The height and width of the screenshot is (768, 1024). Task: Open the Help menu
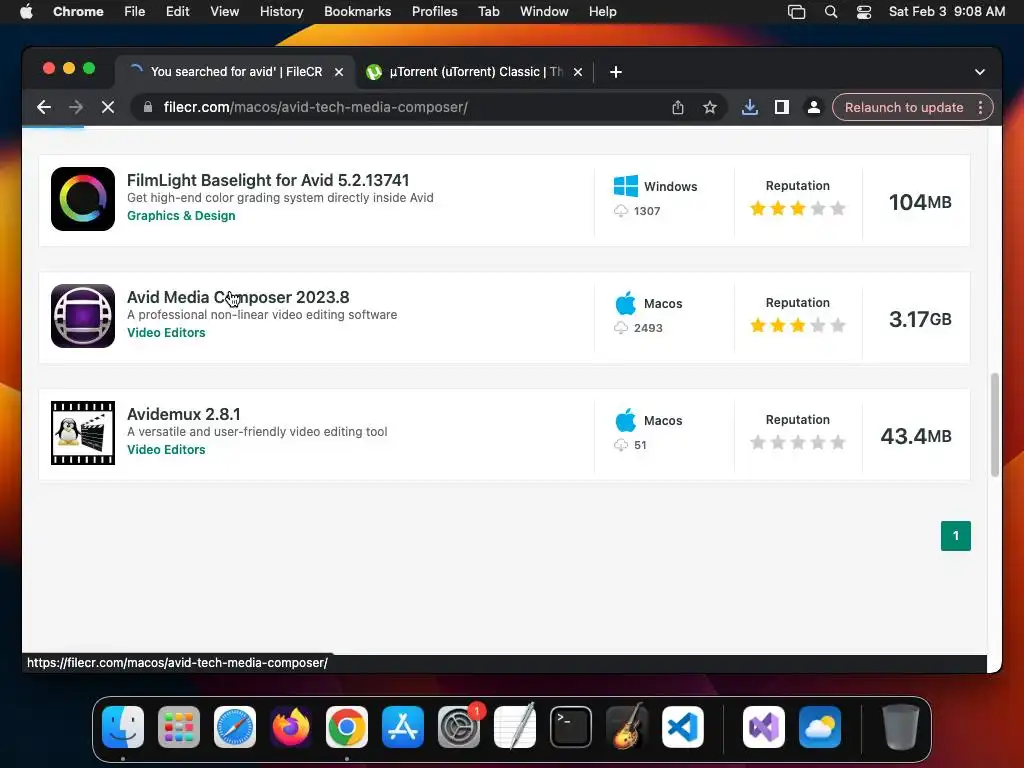[602, 12]
